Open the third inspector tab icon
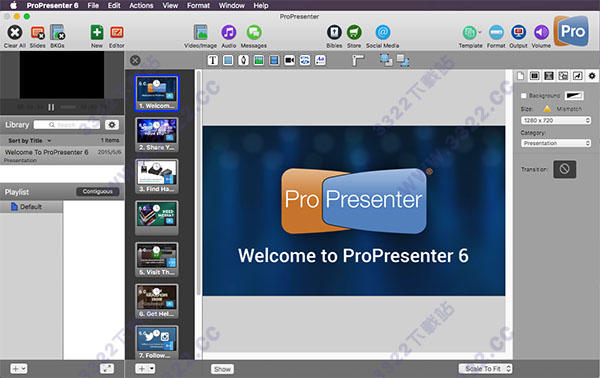 (549, 76)
